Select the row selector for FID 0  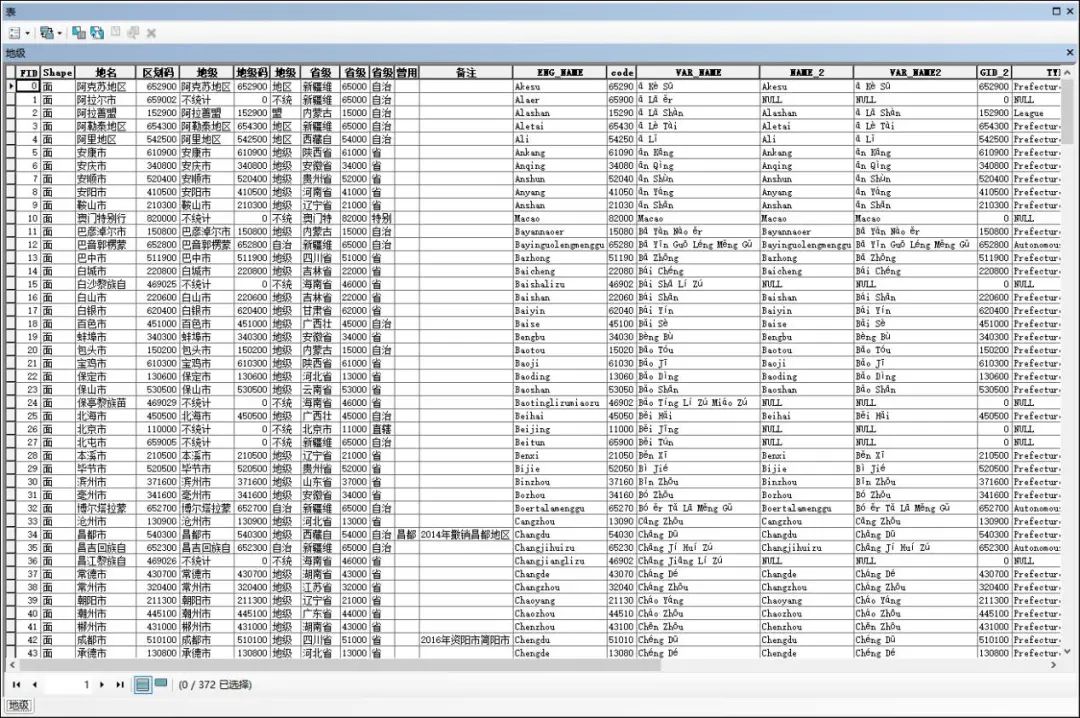(x=11, y=86)
